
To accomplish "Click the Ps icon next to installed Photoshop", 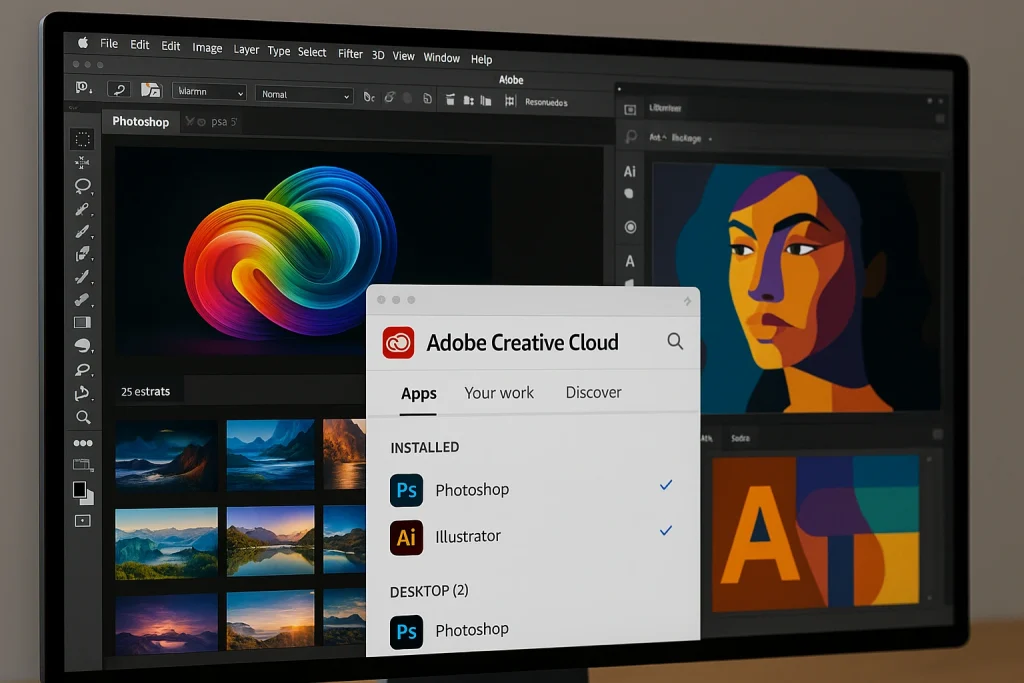I will [406, 490].
